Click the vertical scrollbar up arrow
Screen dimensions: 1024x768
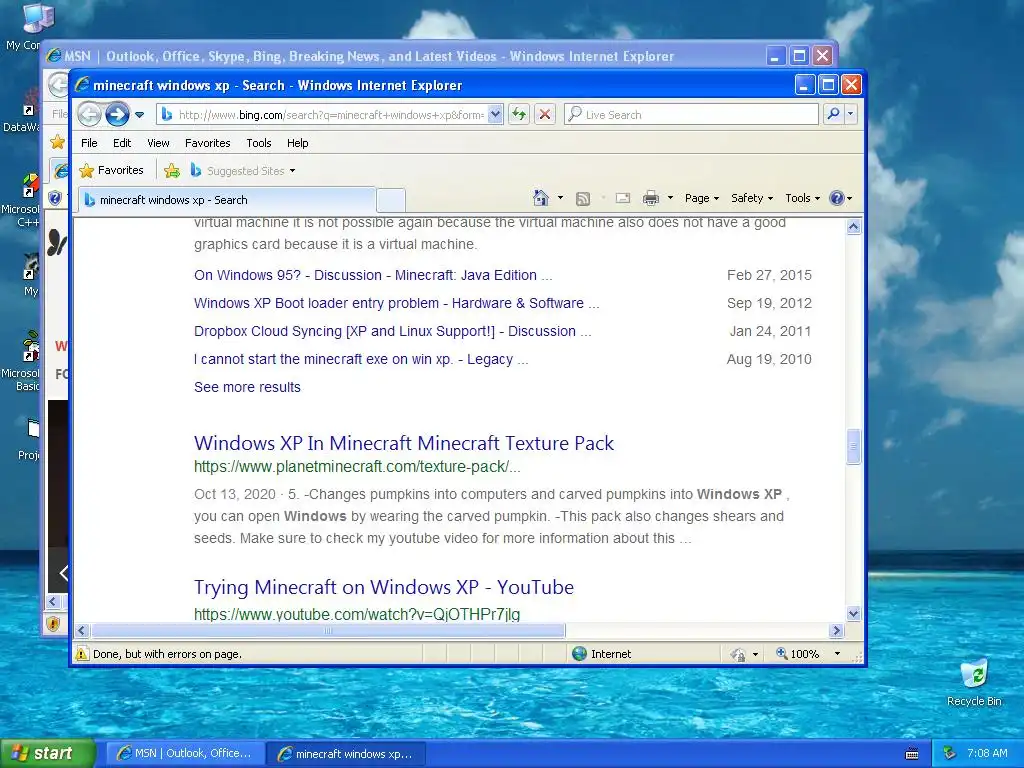853,227
